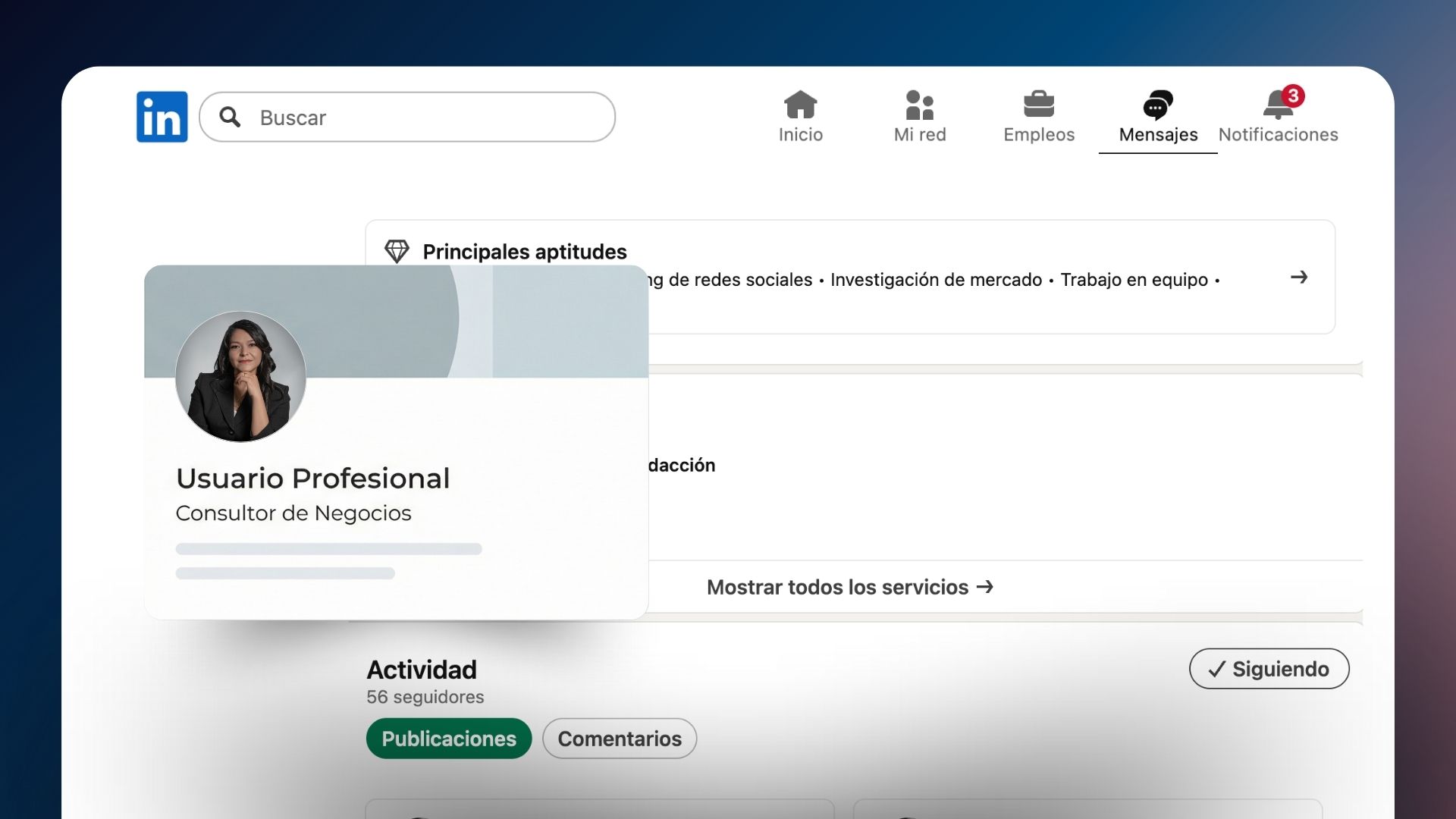Click the Usuario Profesional name

(x=312, y=479)
